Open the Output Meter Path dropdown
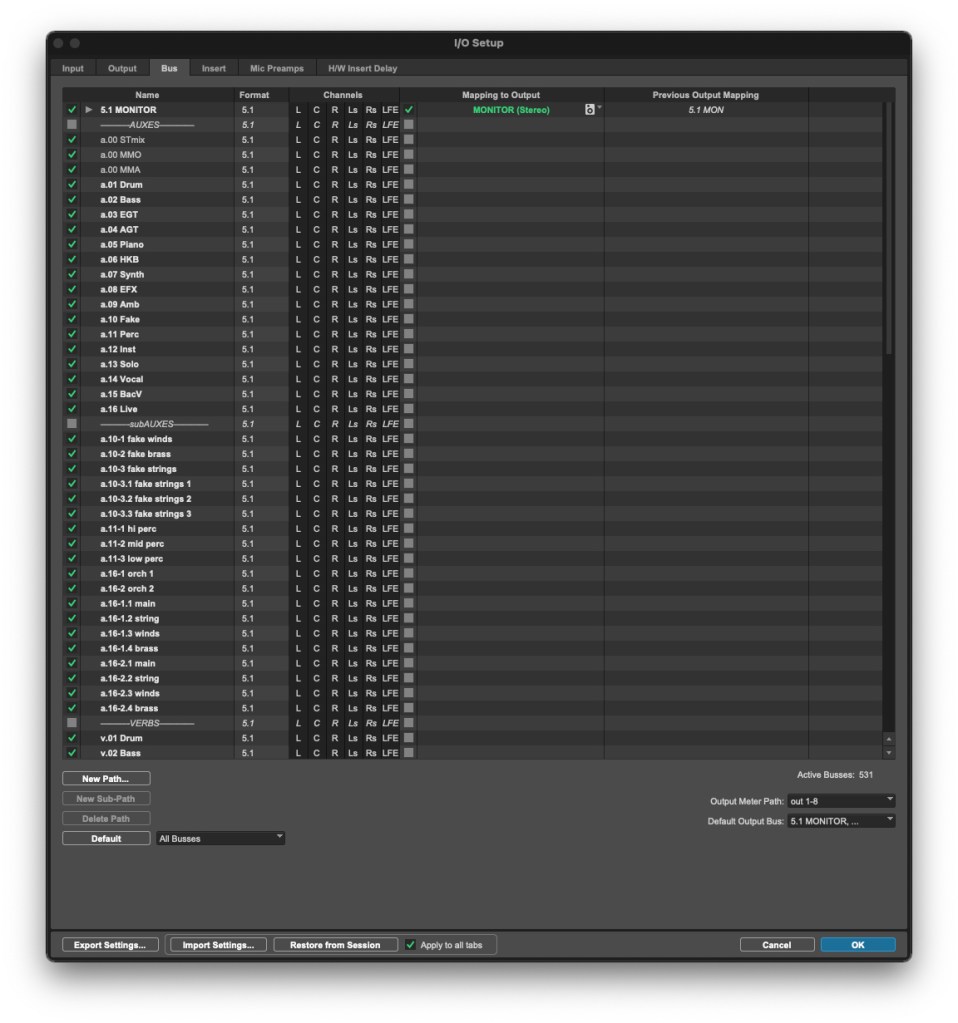958x1023 pixels. [x=840, y=801]
